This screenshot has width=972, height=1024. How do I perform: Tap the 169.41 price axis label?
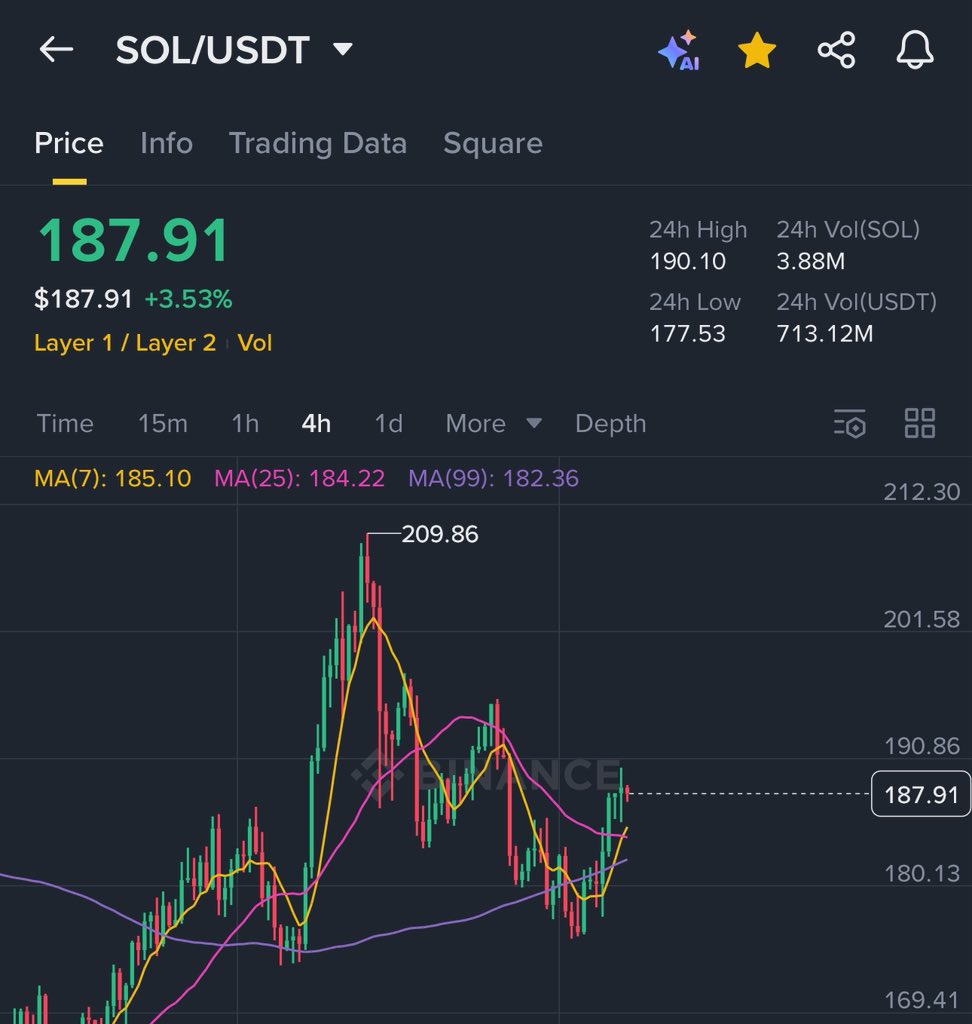click(x=922, y=1000)
